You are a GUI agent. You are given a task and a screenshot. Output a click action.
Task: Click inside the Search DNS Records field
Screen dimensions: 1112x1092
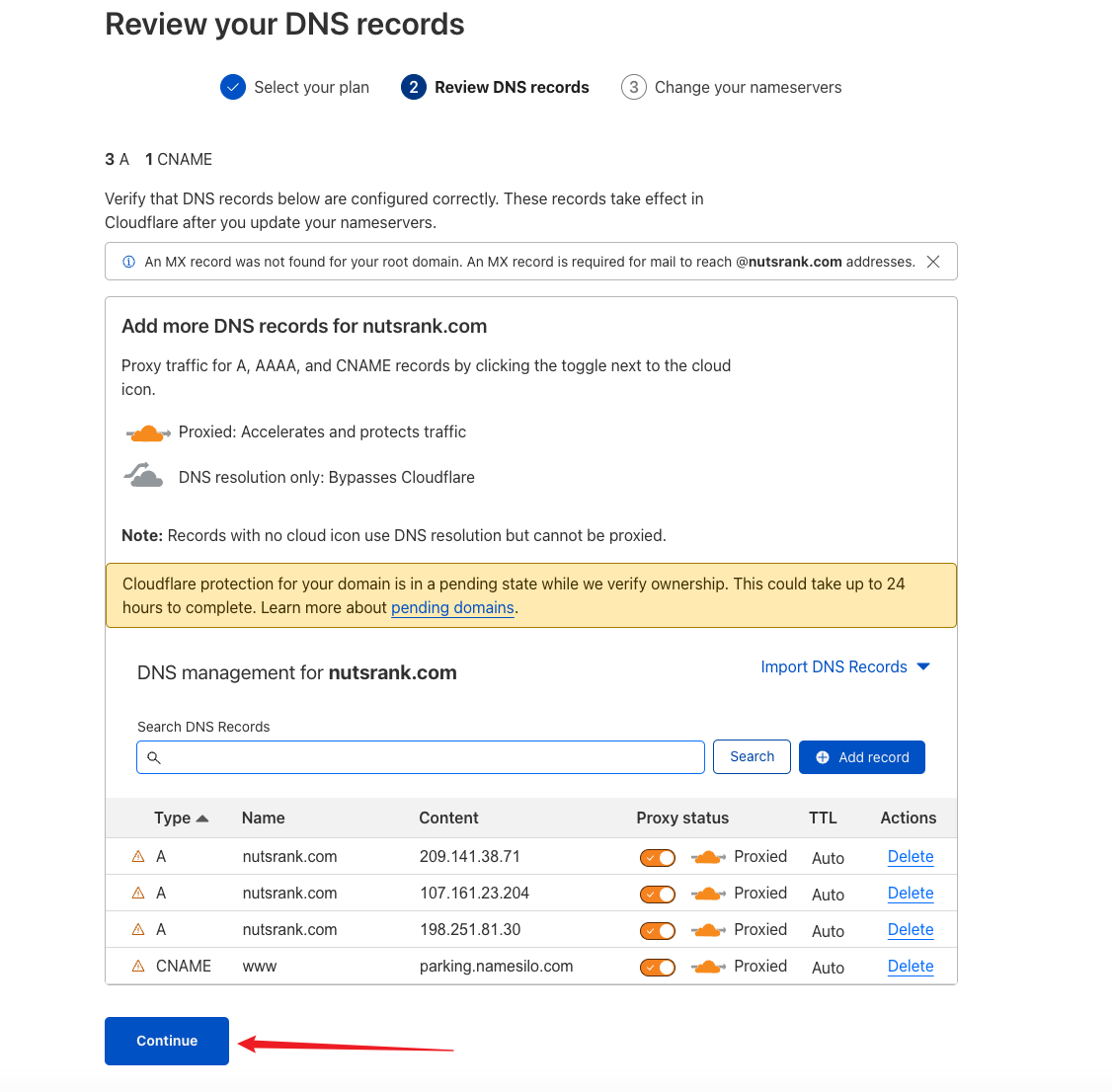pos(421,756)
